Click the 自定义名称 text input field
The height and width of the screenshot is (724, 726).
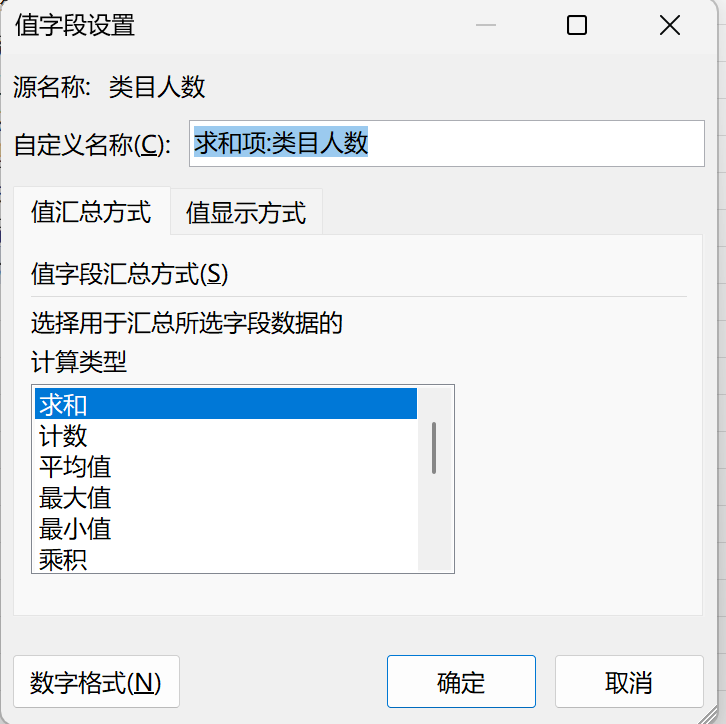point(447,144)
